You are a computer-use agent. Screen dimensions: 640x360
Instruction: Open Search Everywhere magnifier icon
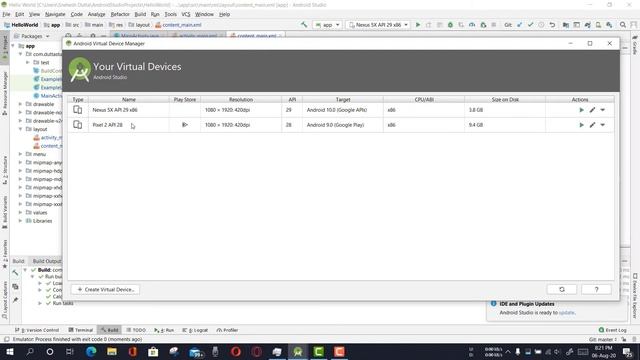(623, 25)
